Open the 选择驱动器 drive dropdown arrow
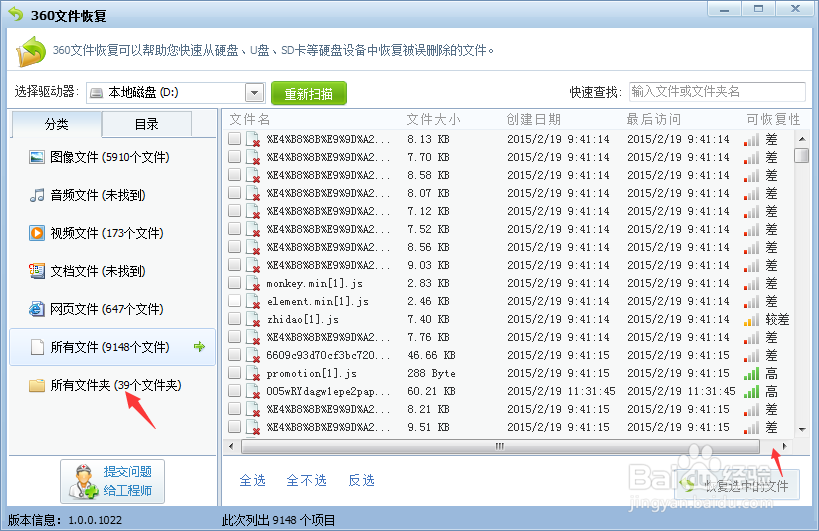The width and height of the screenshot is (819, 531). pos(254,93)
